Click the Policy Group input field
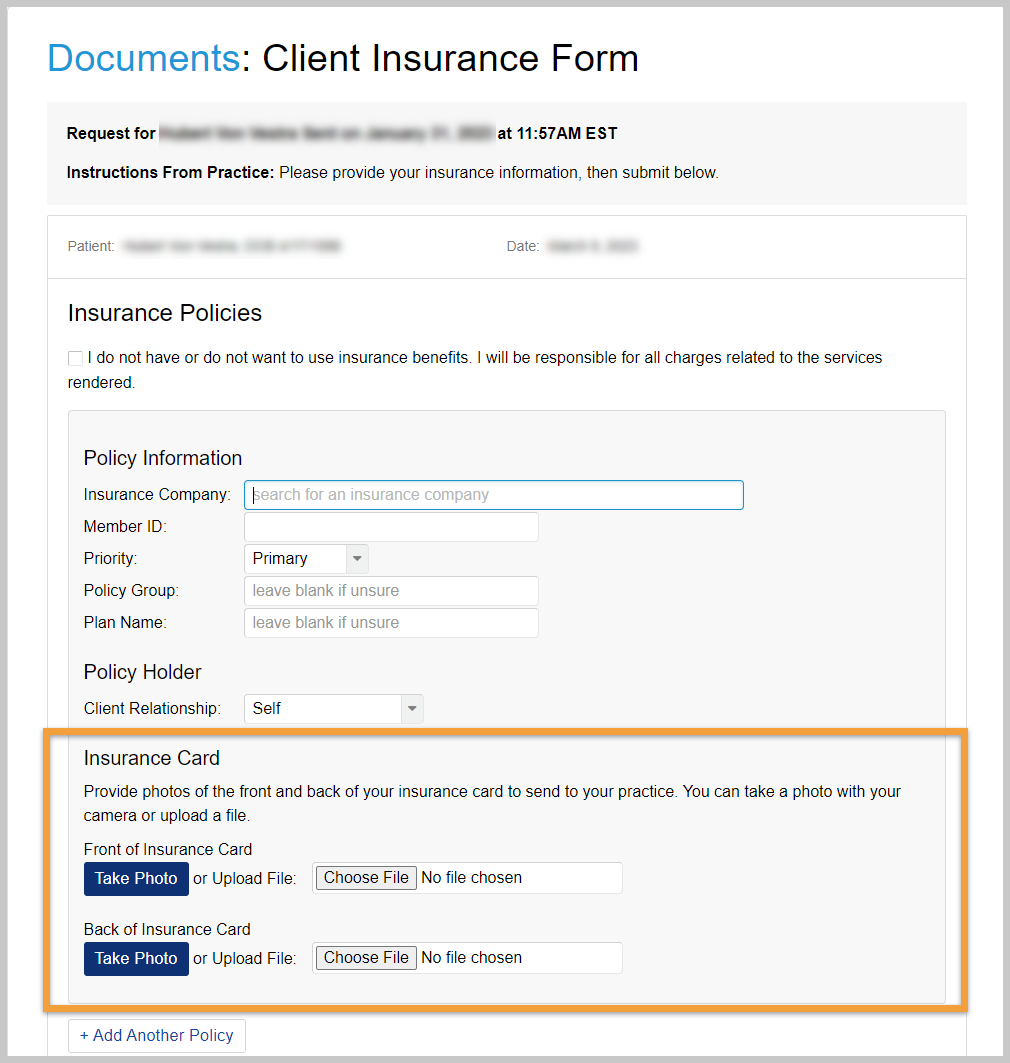This screenshot has height=1063, width=1010. click(x=390, y=590)
